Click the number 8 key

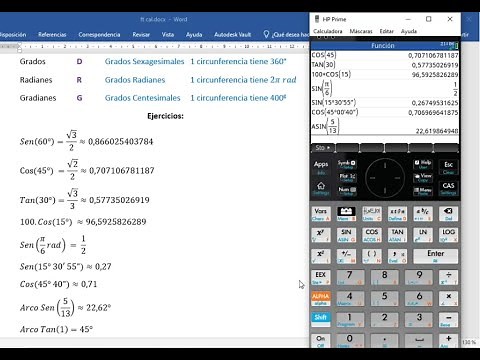384,277
